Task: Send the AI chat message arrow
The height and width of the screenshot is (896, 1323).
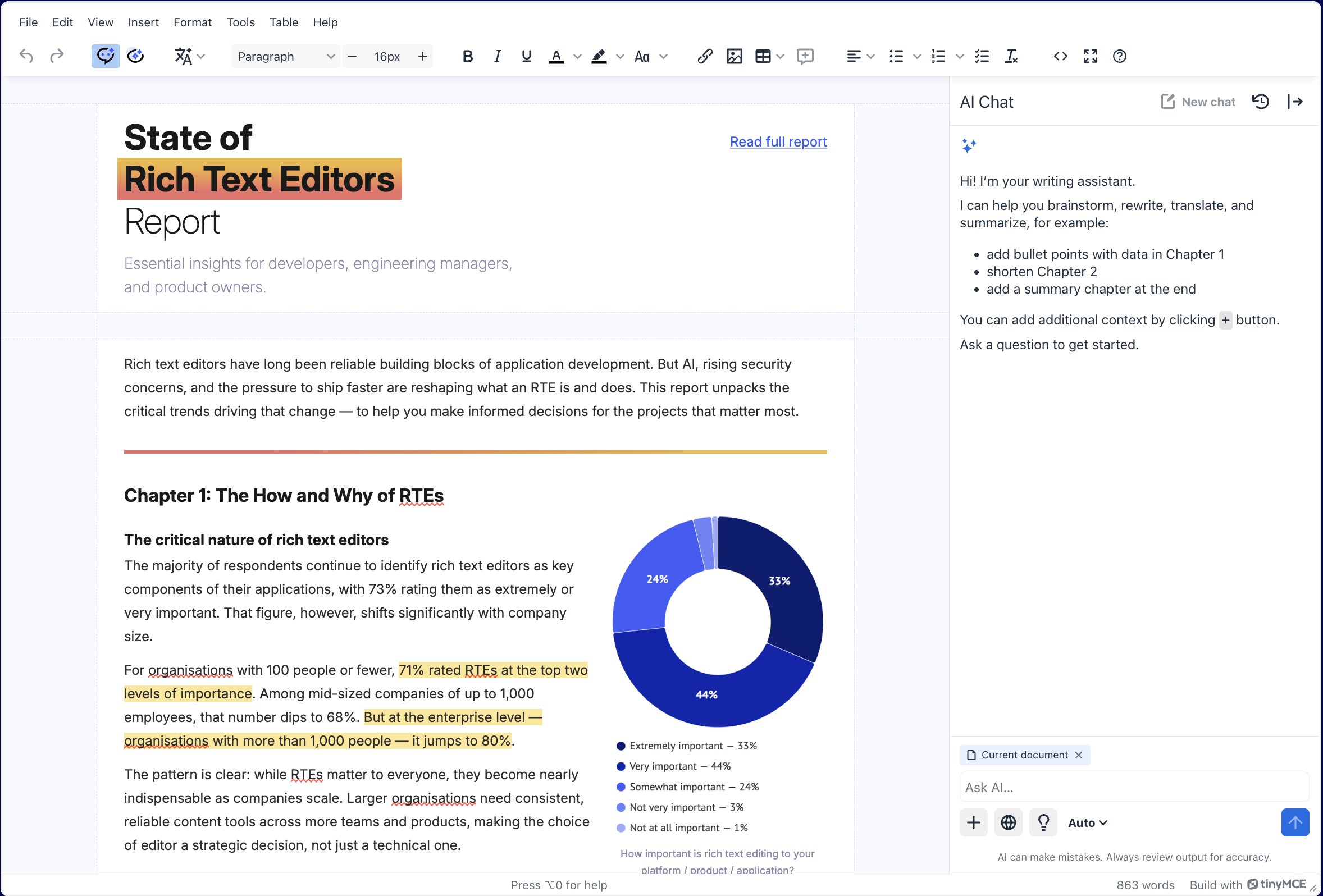Action: coord(1295,822)
